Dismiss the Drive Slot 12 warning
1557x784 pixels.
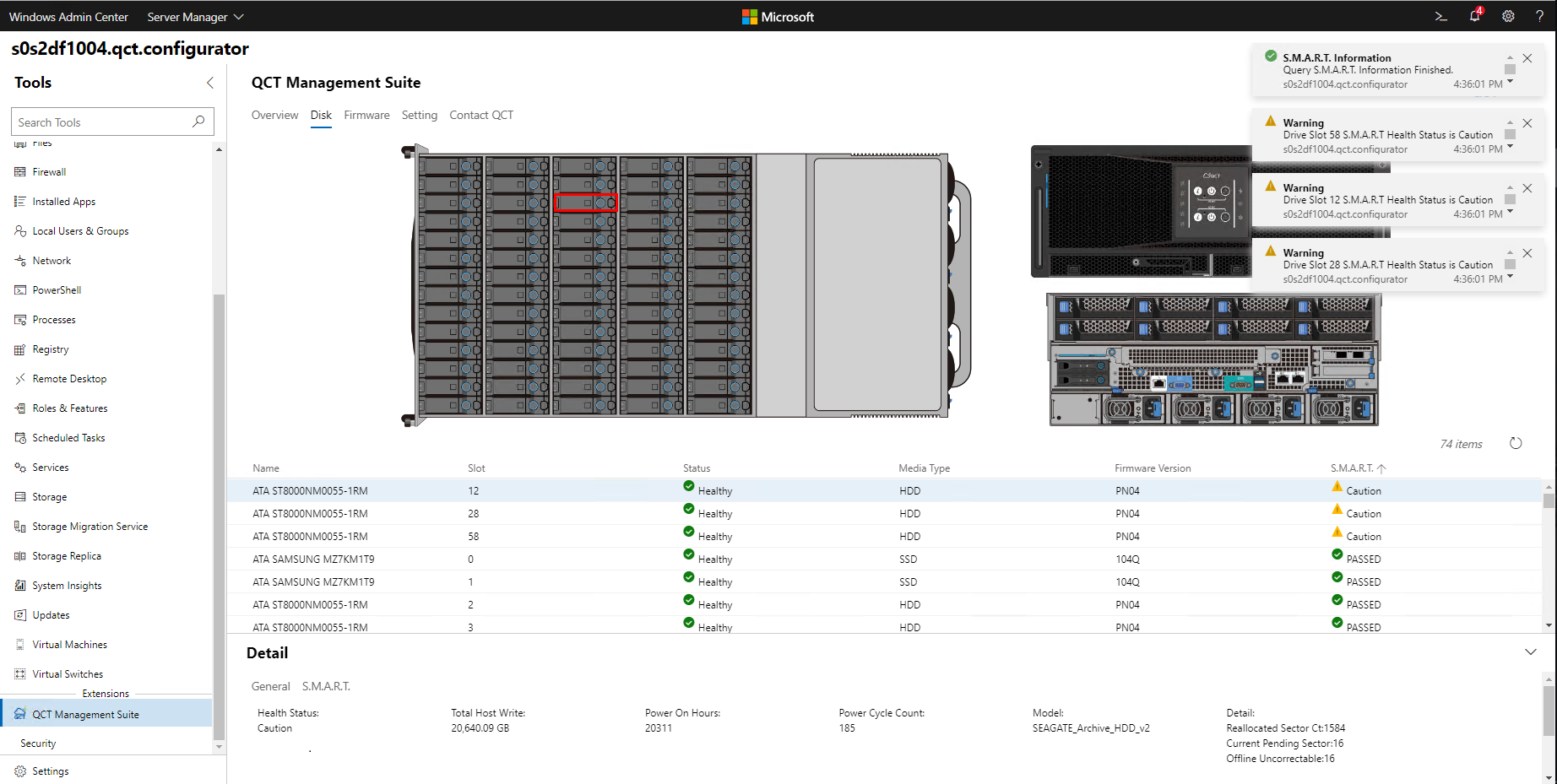pyautogui.click(x=1527, y=188)
